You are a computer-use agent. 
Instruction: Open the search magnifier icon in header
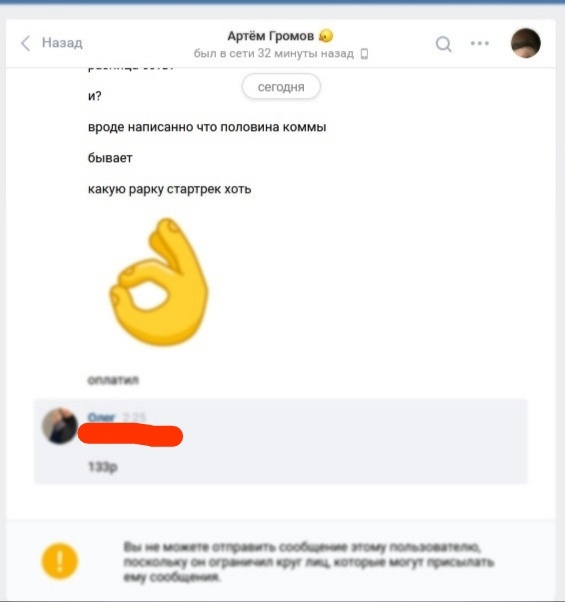(444, 44)
